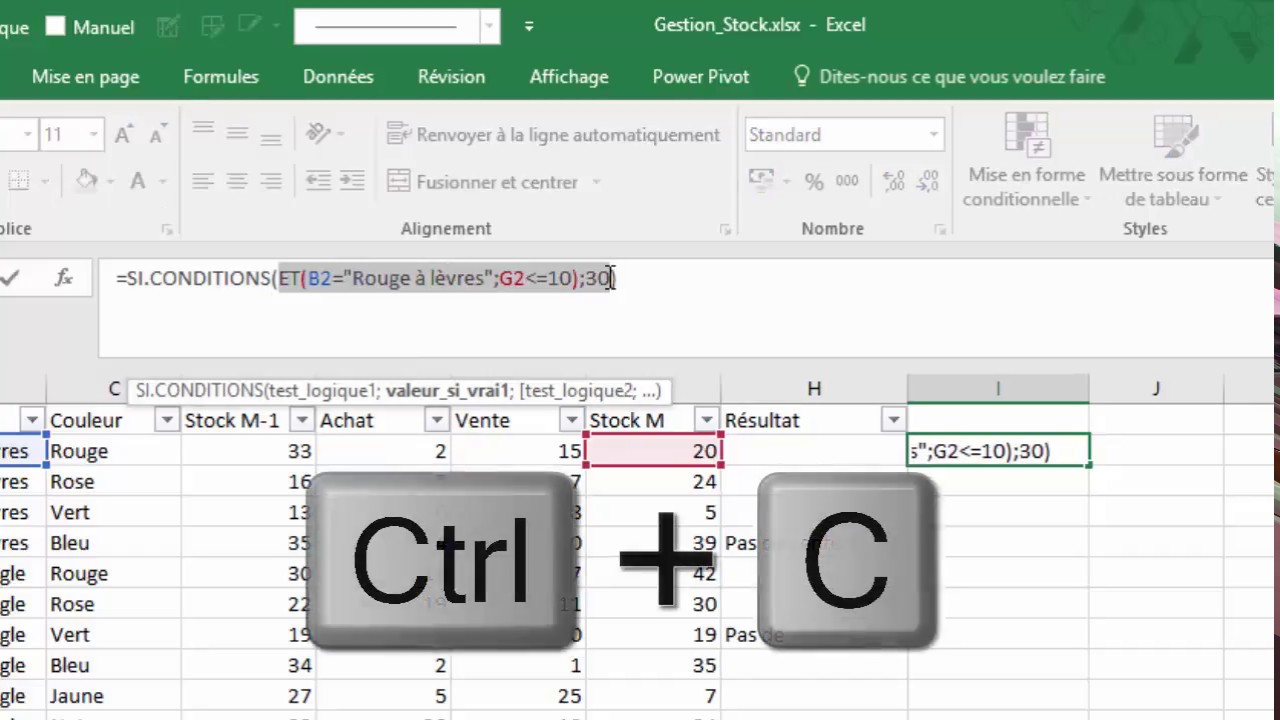Open the Couleur column filter dropdown

tap(167, 421)
